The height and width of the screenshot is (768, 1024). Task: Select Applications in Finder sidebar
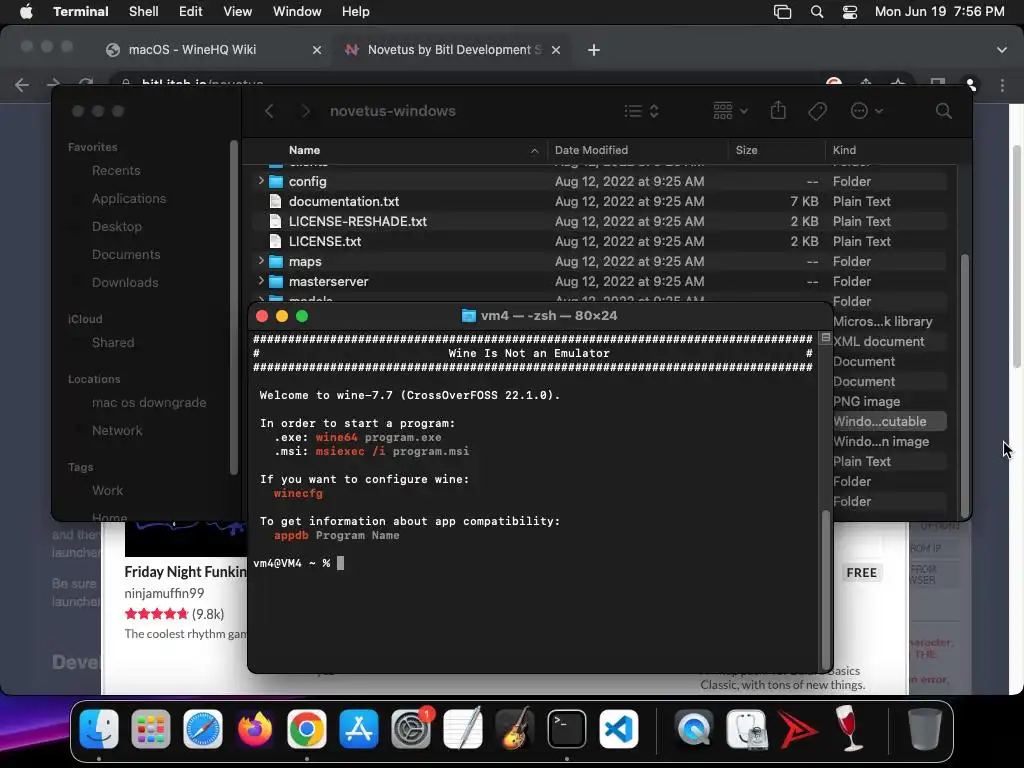coord(129,198)
